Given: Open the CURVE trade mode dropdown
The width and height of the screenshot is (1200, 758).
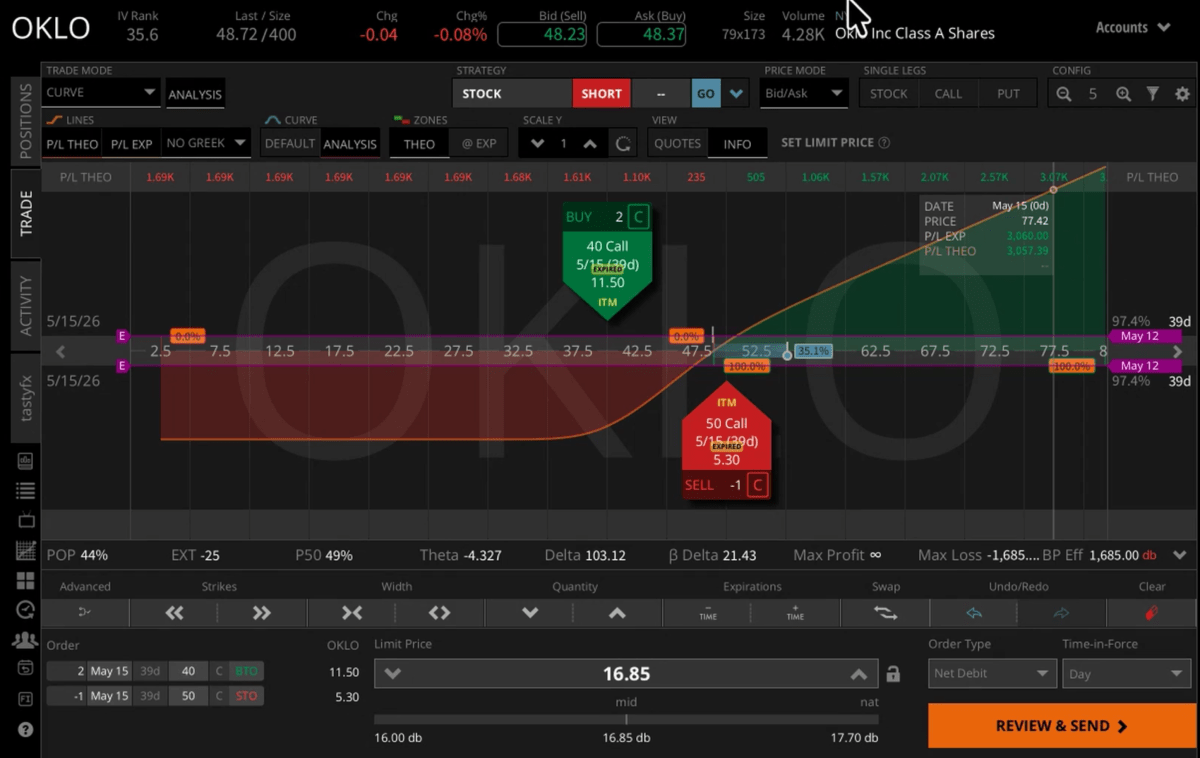Looking at the screenshot, I should pos(100,92).
